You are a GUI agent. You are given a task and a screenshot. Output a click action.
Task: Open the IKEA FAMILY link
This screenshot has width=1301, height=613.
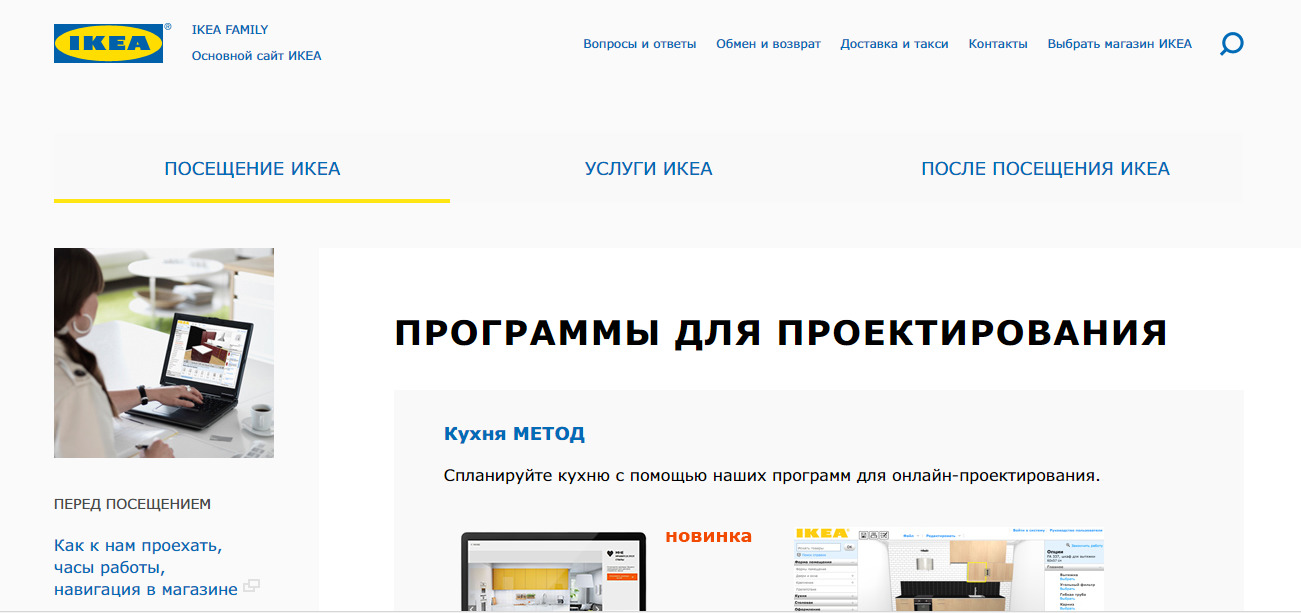(x=230, y=30)
